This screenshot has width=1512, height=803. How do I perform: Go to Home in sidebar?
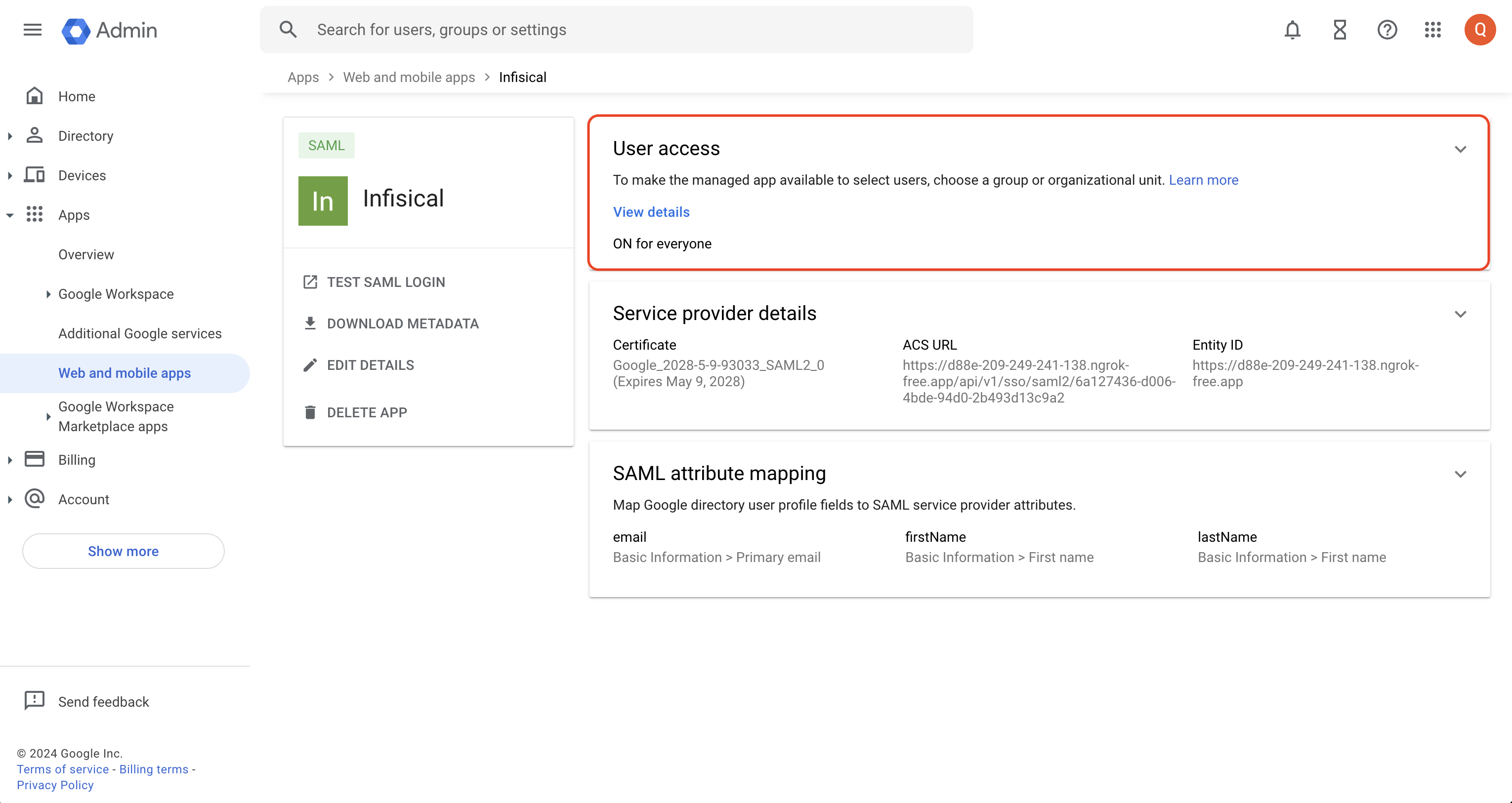click(x=77, y=96)
